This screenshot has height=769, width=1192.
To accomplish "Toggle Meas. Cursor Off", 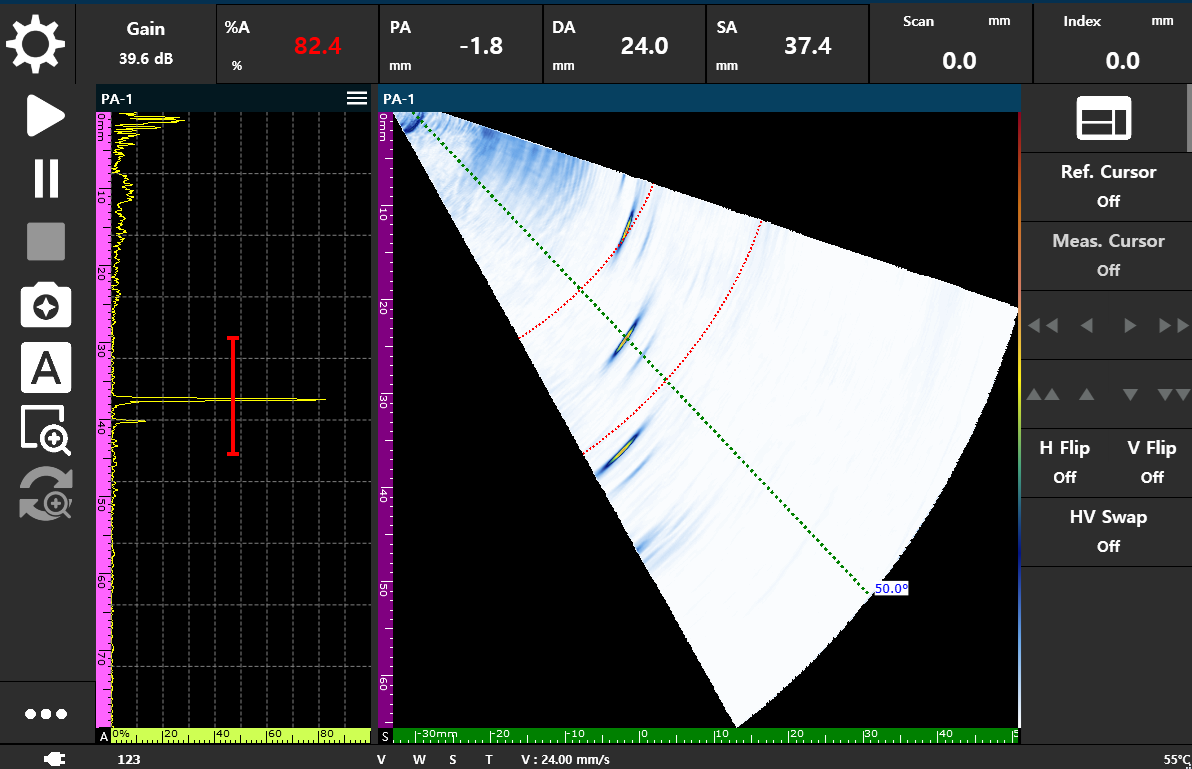I will pos(1108,255).
